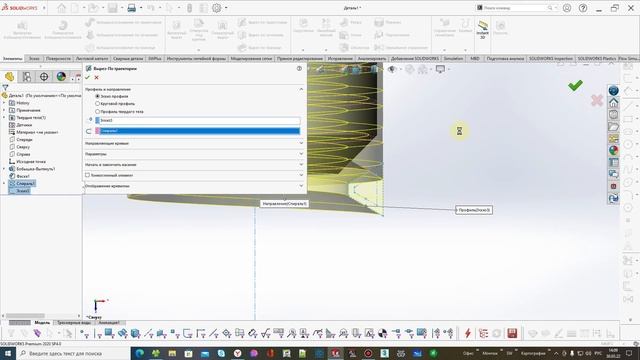
Task: Switch to the SOLIDWORKS Inspection ribbon tab
Action: [550, 59]
